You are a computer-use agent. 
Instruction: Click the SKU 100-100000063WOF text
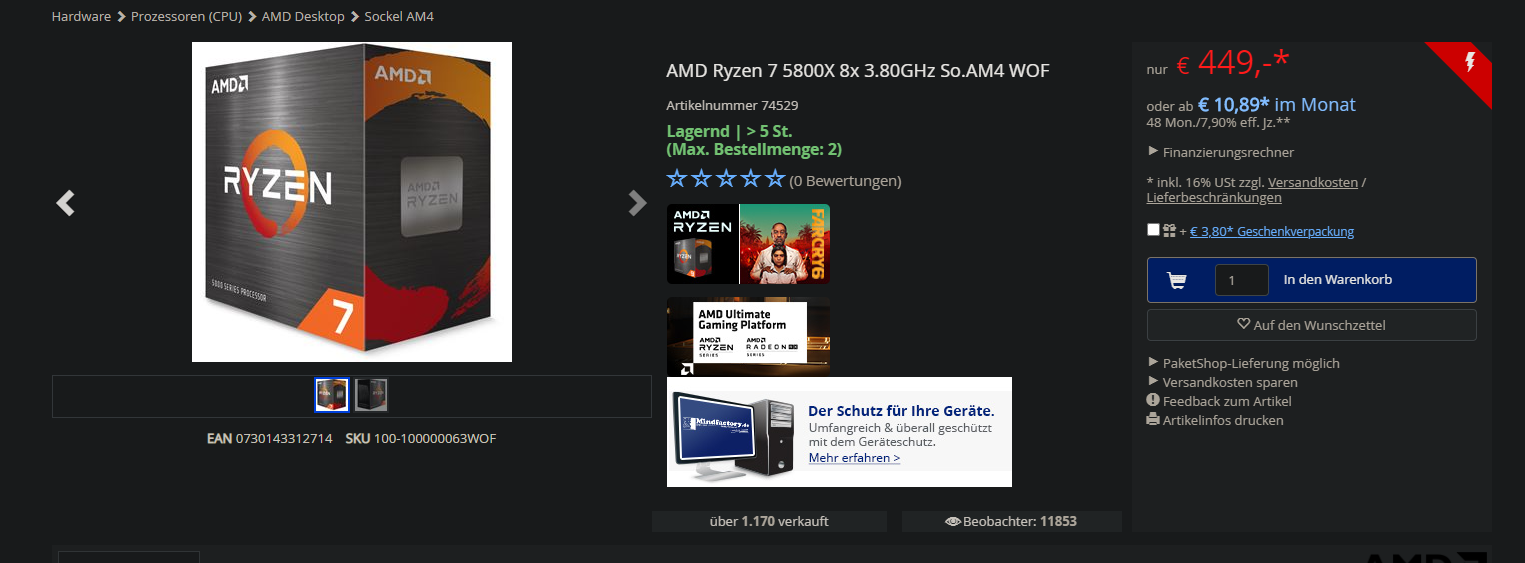(x=421, y=438)
